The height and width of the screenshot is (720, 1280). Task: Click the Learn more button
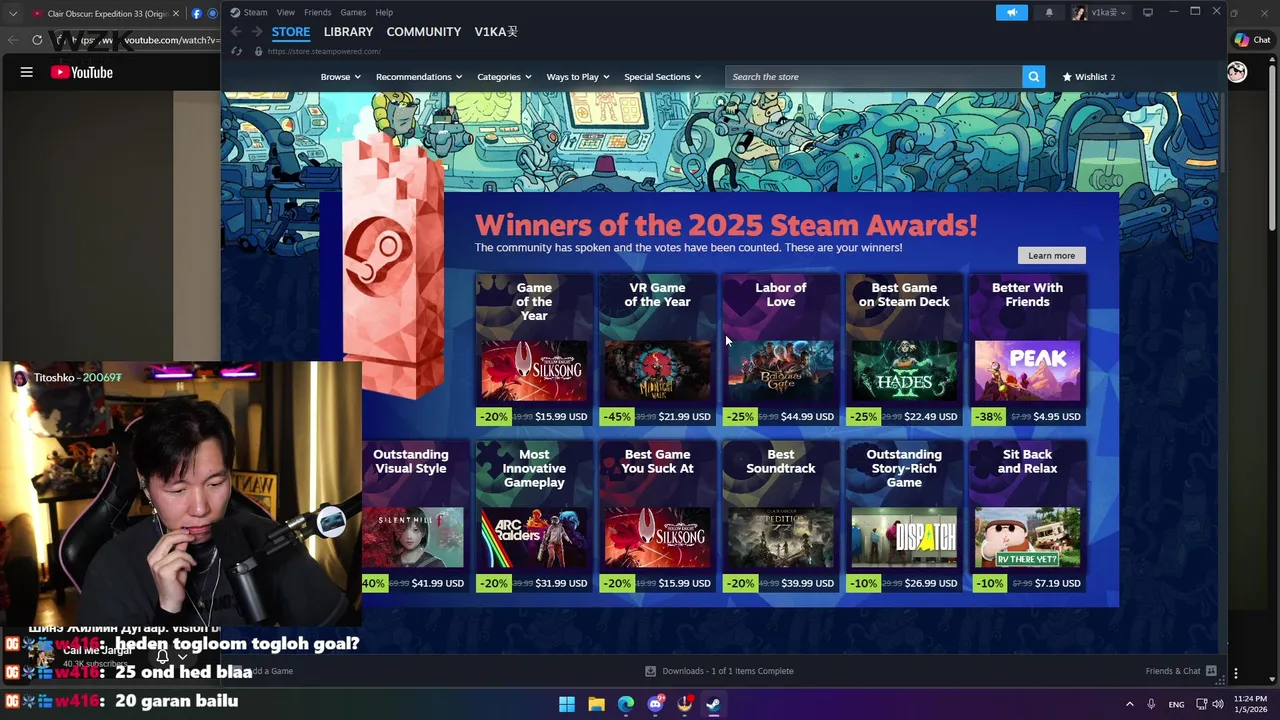point(1051,255)
